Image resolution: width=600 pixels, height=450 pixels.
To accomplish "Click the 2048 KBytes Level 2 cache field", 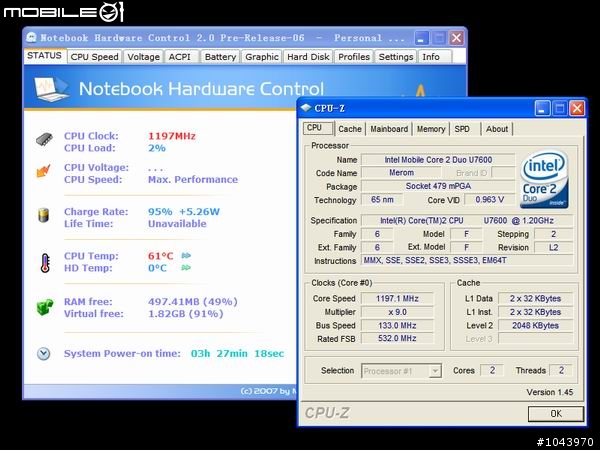I will [x=535, y=325].
